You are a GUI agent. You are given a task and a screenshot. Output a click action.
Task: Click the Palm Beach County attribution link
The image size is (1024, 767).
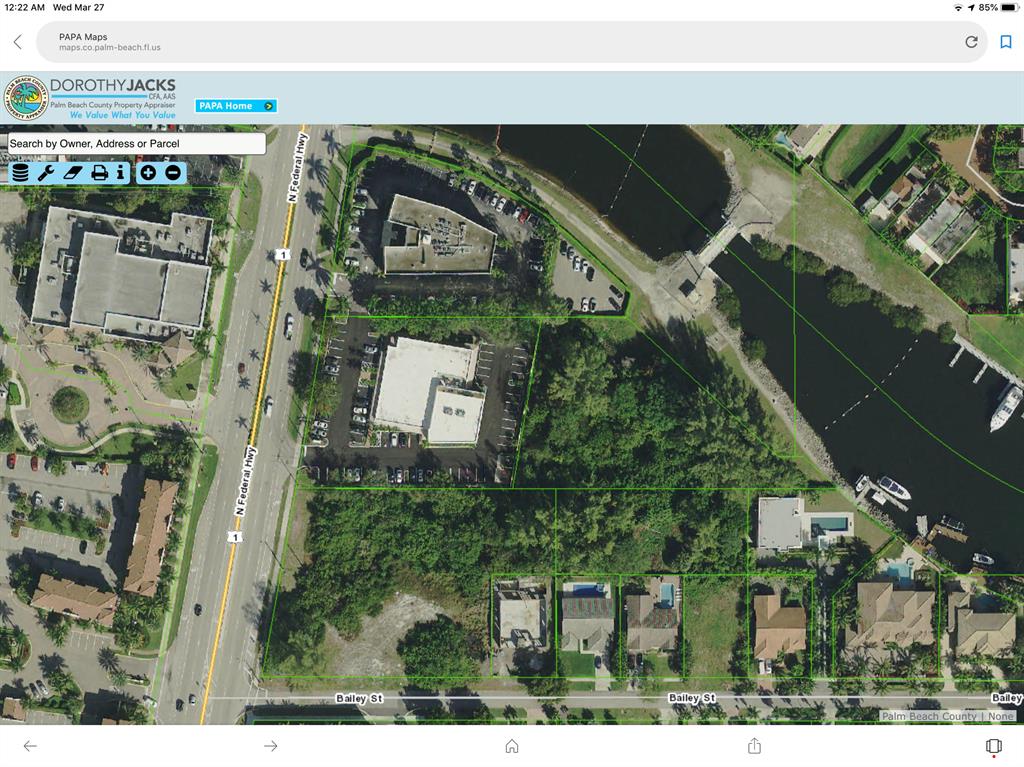[x=928, y=716]
